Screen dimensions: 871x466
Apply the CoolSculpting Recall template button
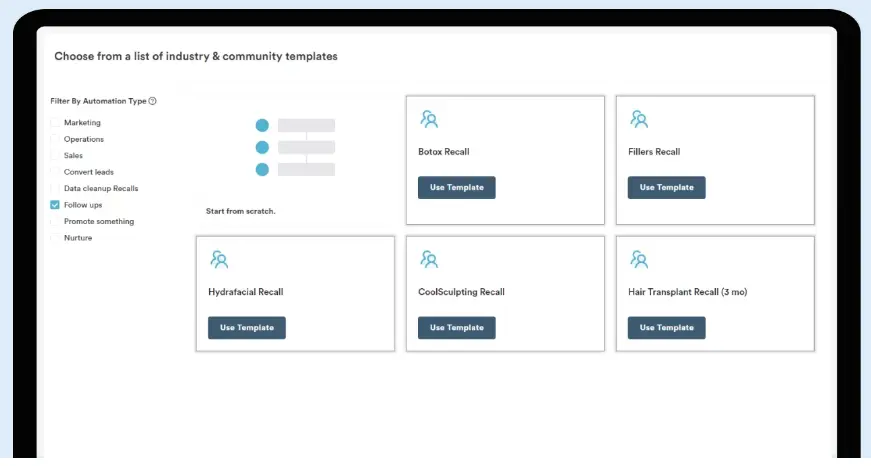coord(456,327)
